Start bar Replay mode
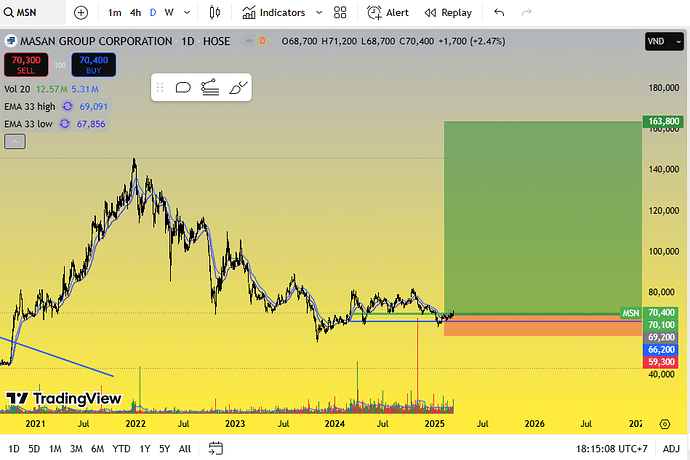Image resolution: width=690 pixels, height=460 pixels. point(448,13)
